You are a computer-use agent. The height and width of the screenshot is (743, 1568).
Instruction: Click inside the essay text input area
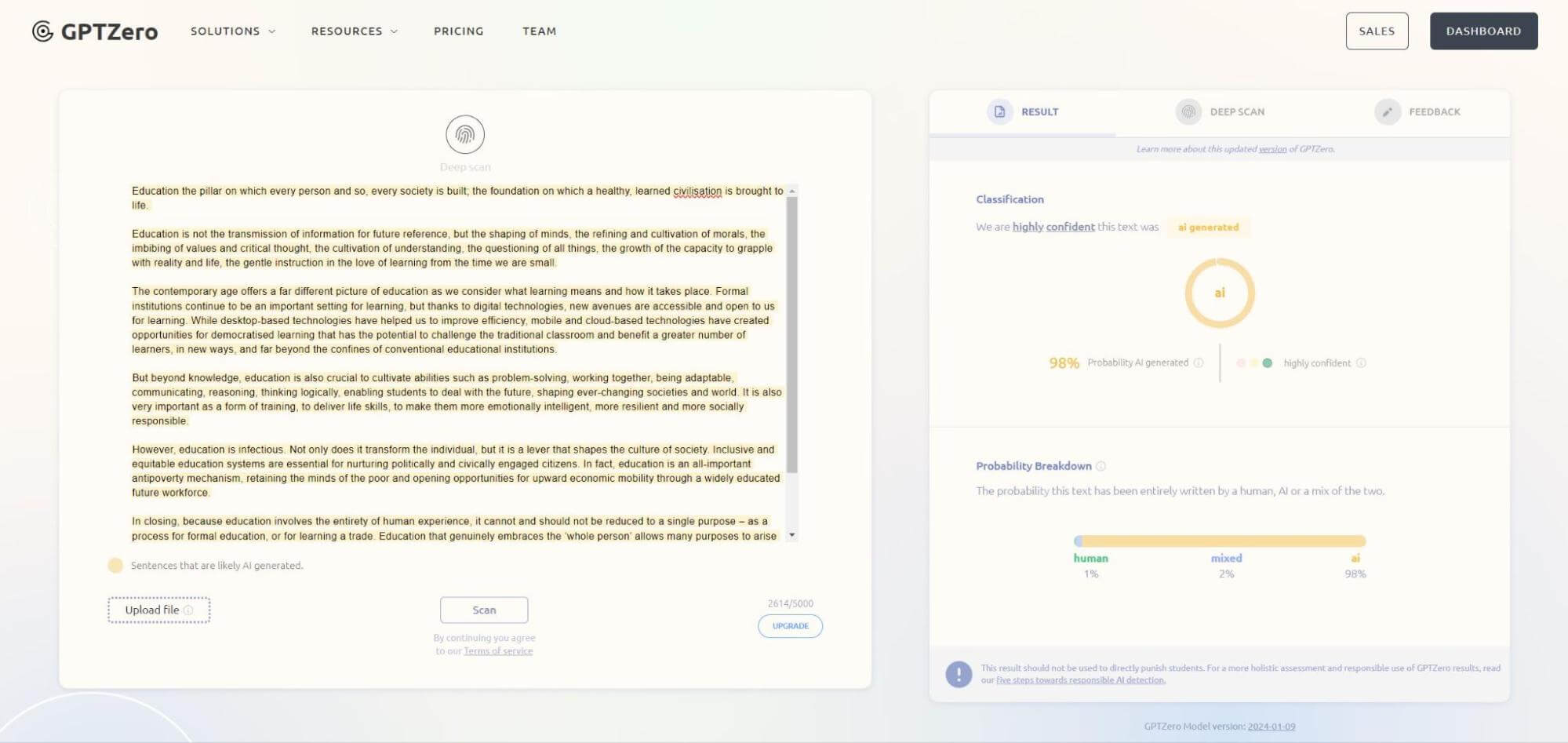point(458,363)
